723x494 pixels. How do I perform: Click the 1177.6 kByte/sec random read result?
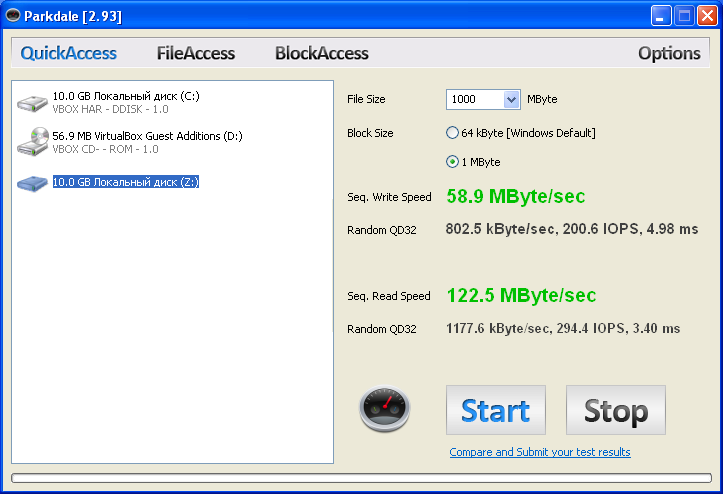pos(563,328)
